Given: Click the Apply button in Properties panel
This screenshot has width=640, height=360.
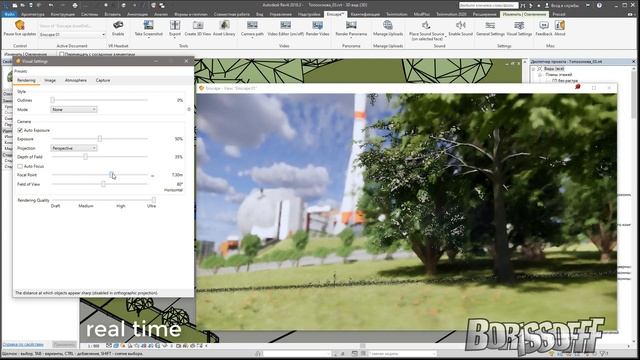Looking at the screenshot, I should click(64, 345).
